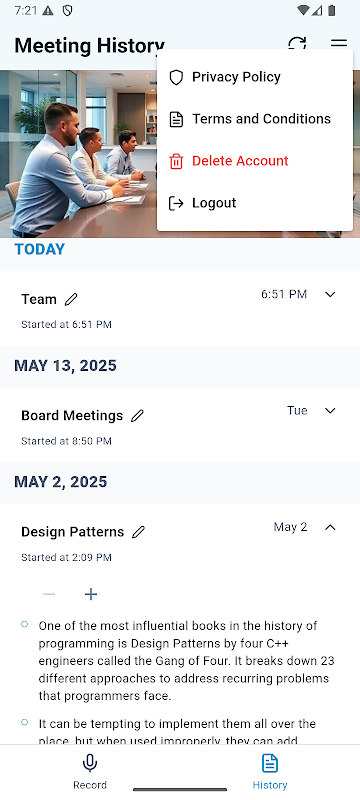This screenshot has width=360, height=800.
Task: Tap the minus button to decrease text size
Action: click(x=49, y=594)
